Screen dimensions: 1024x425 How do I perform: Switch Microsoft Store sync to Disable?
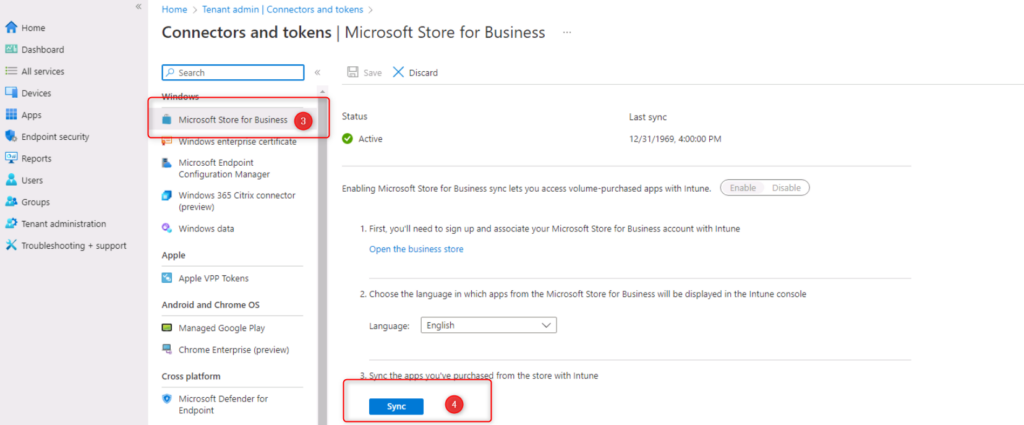click(x=786, y=188)
